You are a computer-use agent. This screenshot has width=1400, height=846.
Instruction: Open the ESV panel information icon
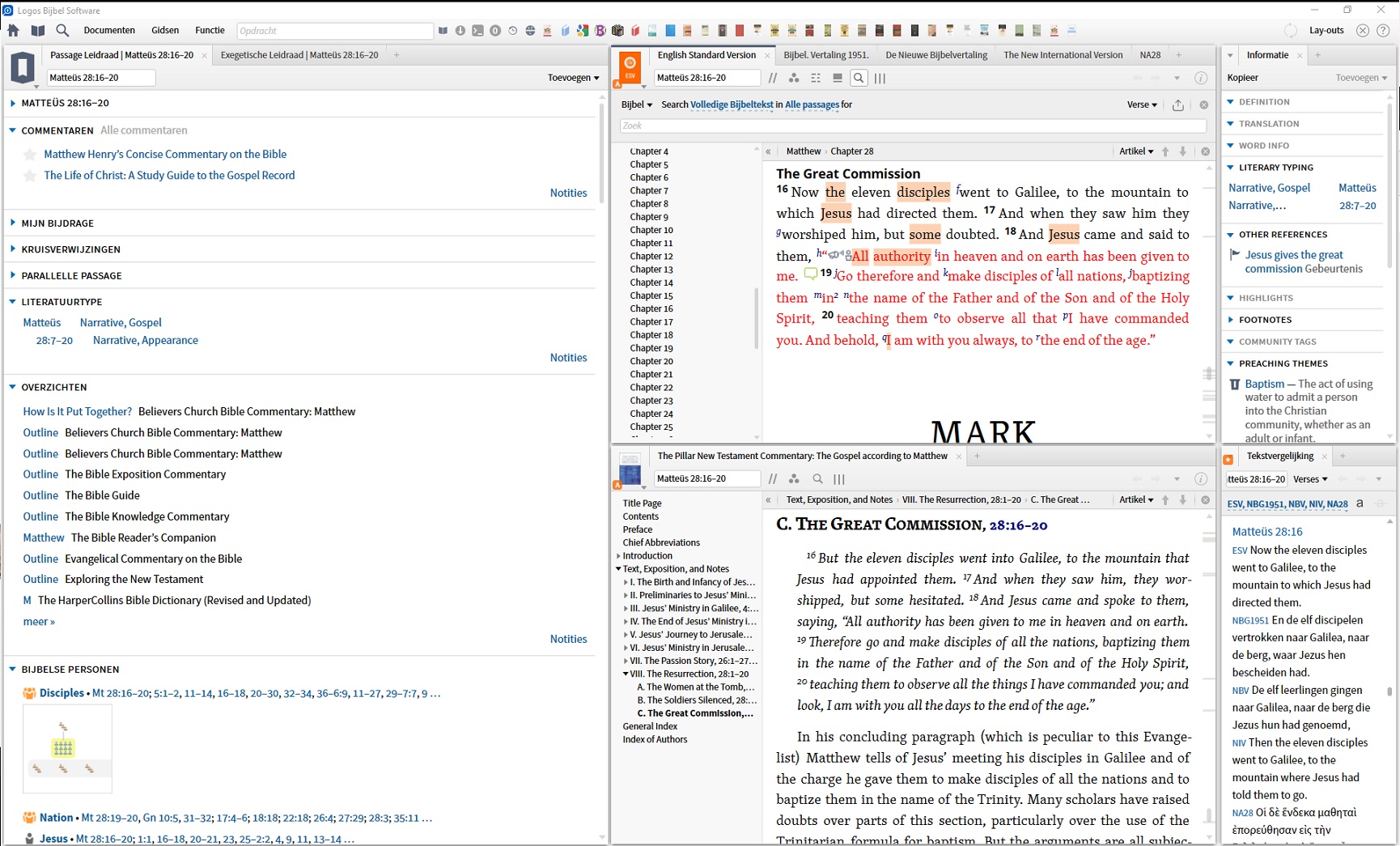coord(1201,78)
